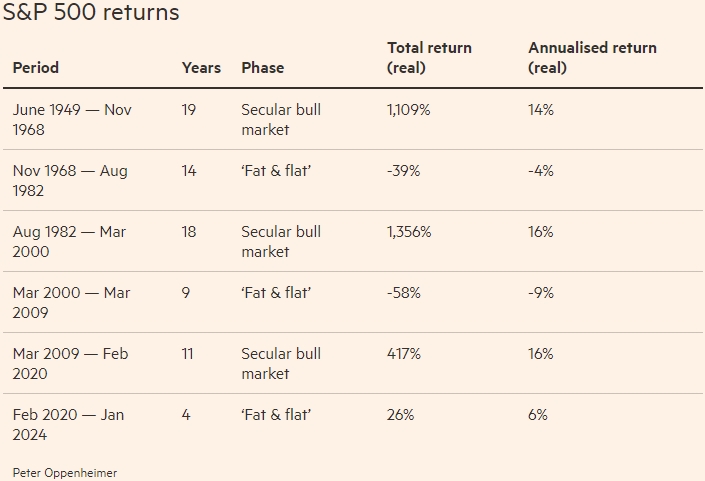Click the 'Annualised return (real)' column header
This screenshot has width=705, height=481.
[x=592, y=58]
